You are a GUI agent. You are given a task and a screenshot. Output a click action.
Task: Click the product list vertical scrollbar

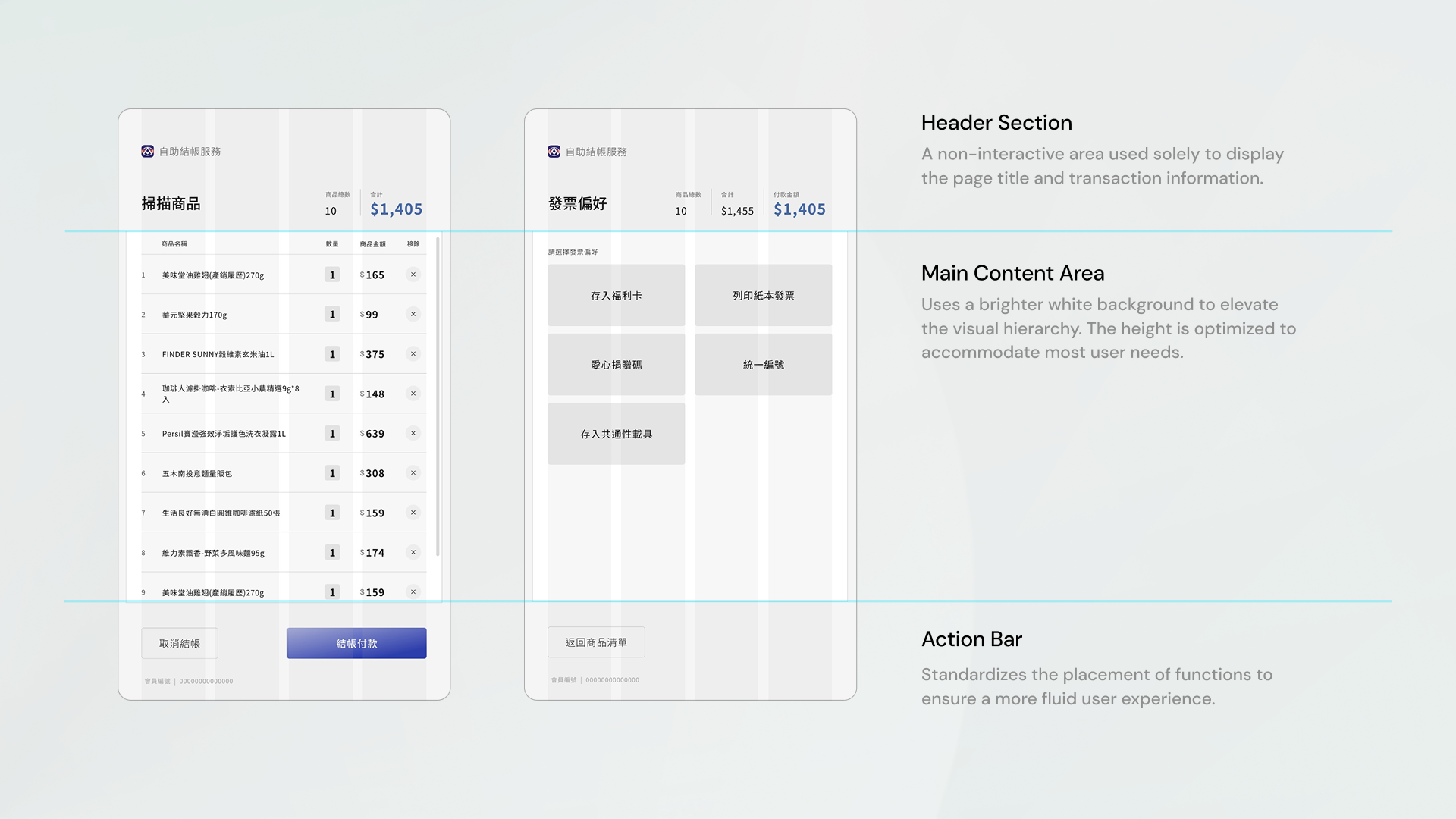(438, 397)
